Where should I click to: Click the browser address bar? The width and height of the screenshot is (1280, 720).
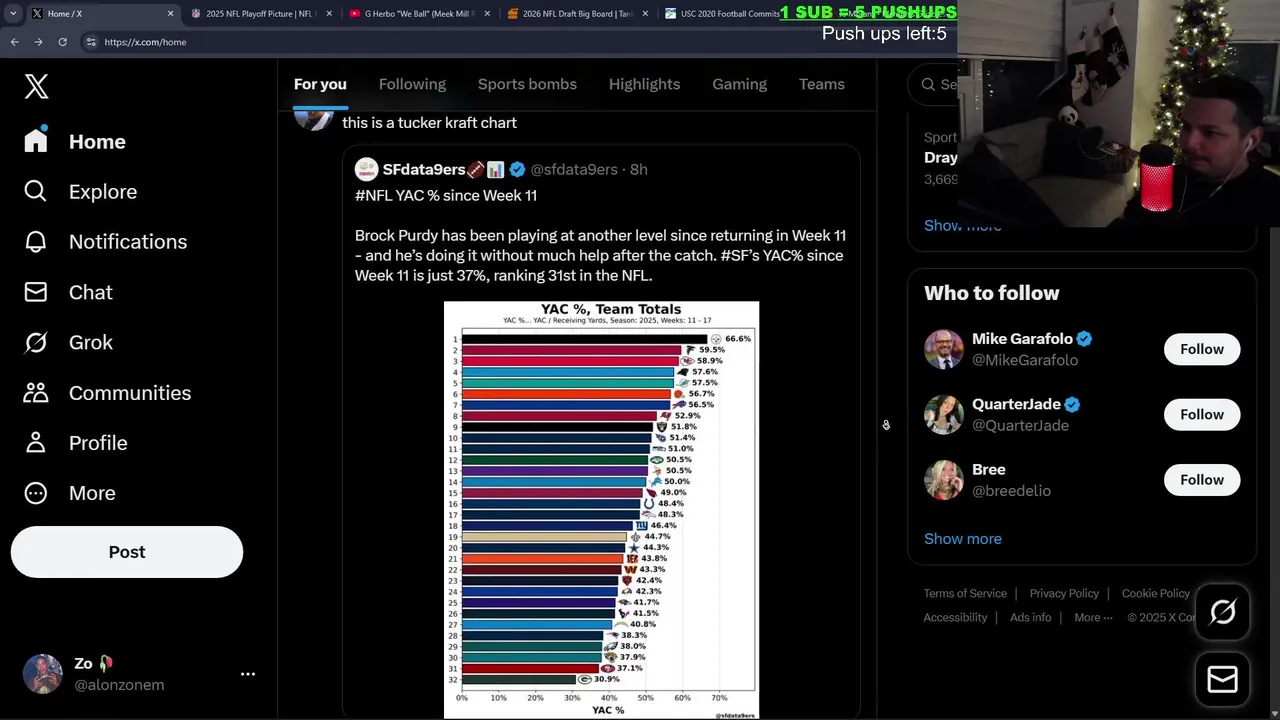click(x=400, y=42)
